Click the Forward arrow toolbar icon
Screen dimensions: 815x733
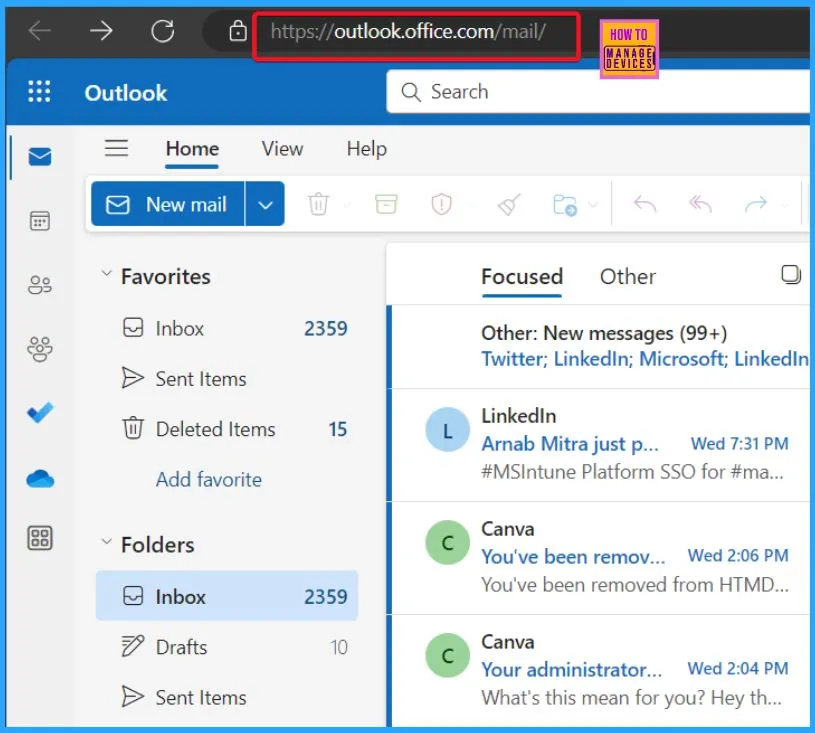756,204
